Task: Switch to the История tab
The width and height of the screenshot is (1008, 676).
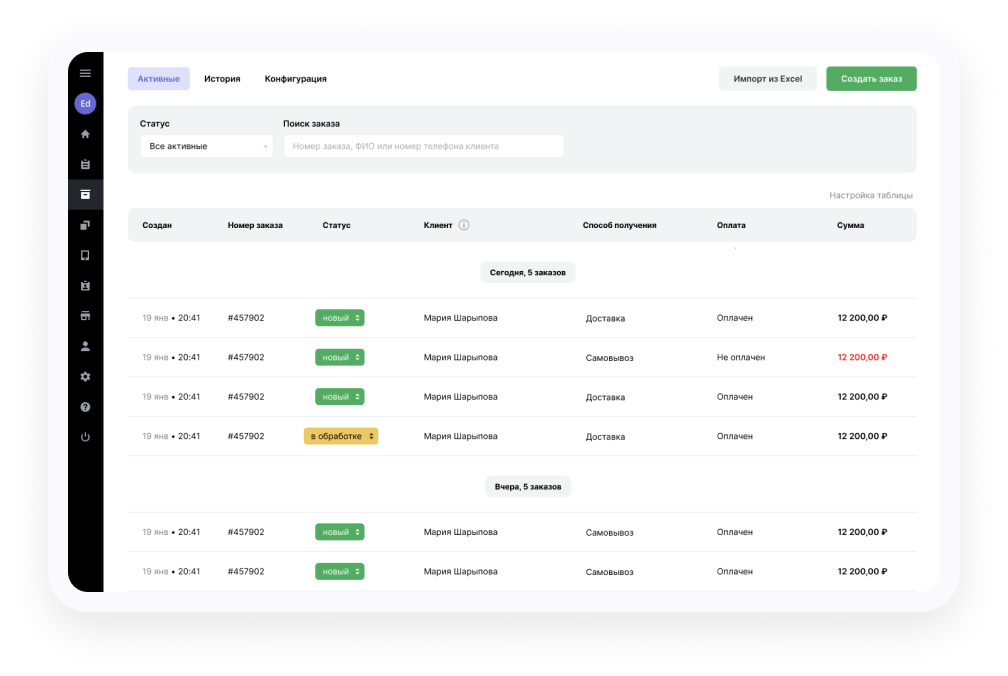Action: (x=222, y=78)
